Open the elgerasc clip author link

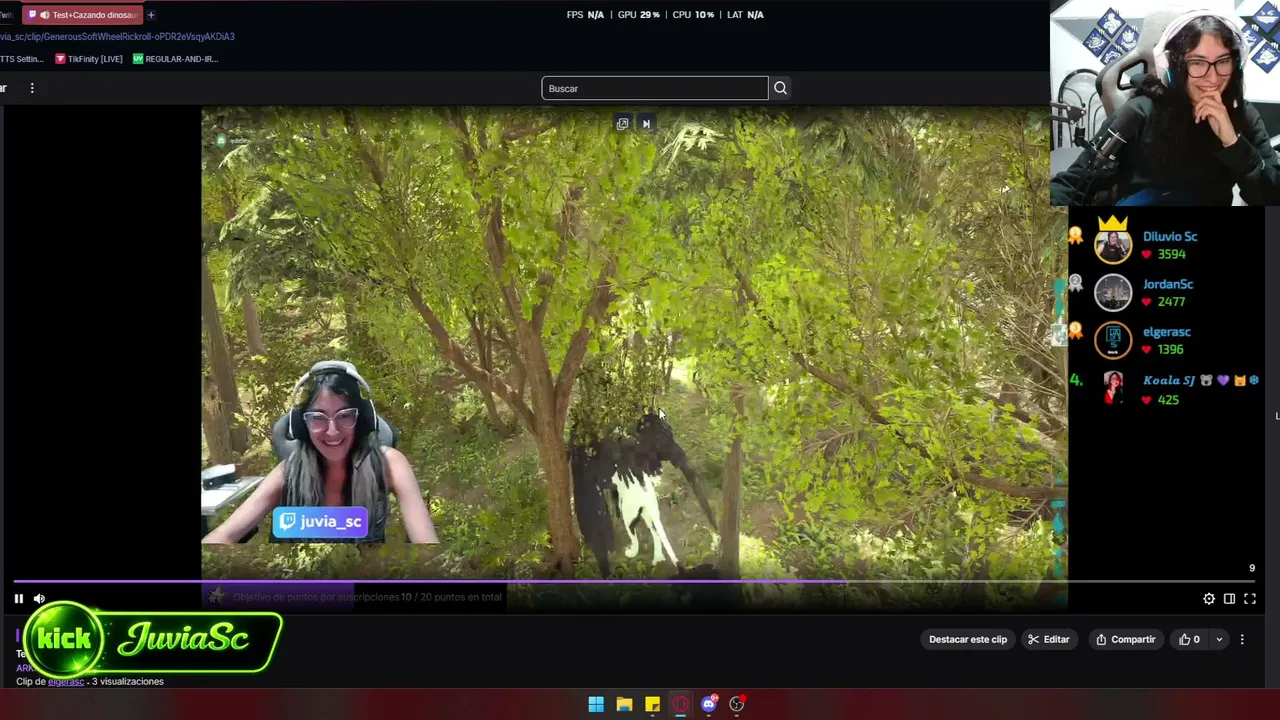click(x=66, y=682)
